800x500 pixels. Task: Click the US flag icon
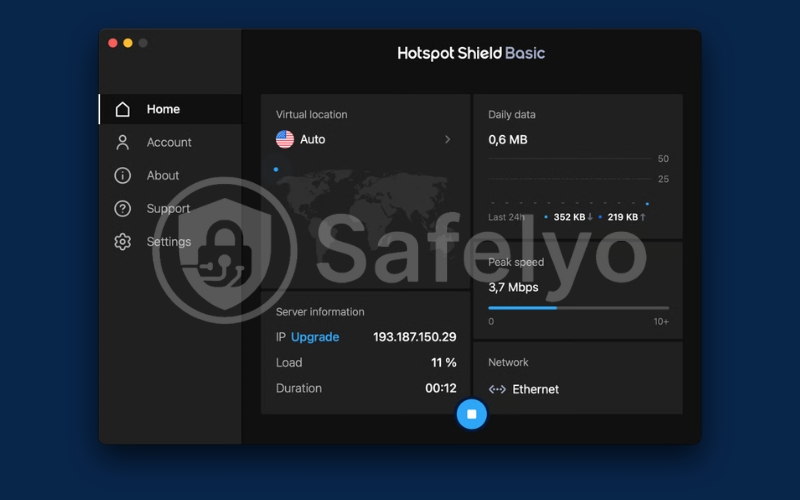pos(285,139)
